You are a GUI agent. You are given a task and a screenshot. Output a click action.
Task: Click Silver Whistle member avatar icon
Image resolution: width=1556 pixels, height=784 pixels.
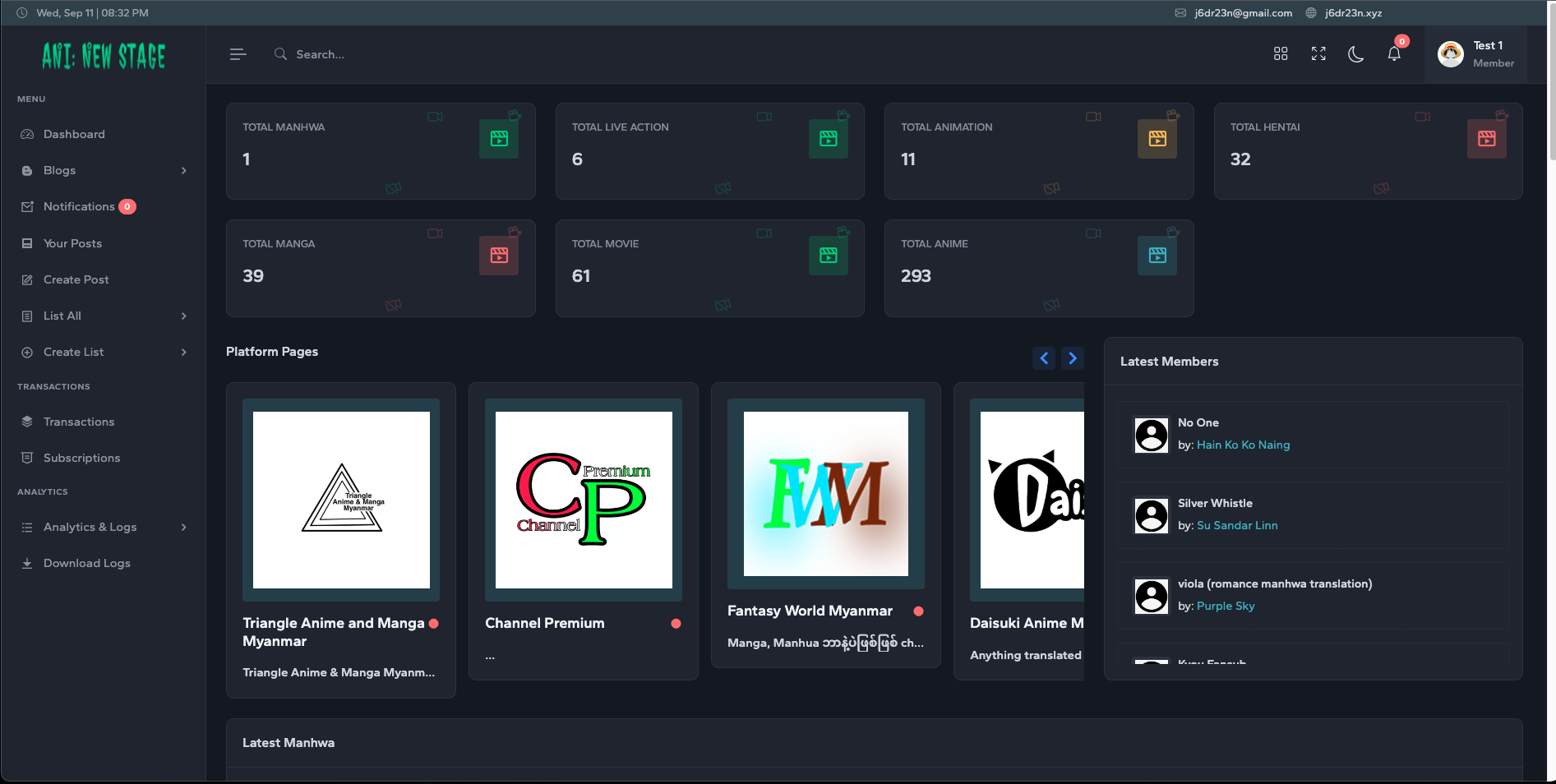pyautogui.click(x=1152, y=515)
